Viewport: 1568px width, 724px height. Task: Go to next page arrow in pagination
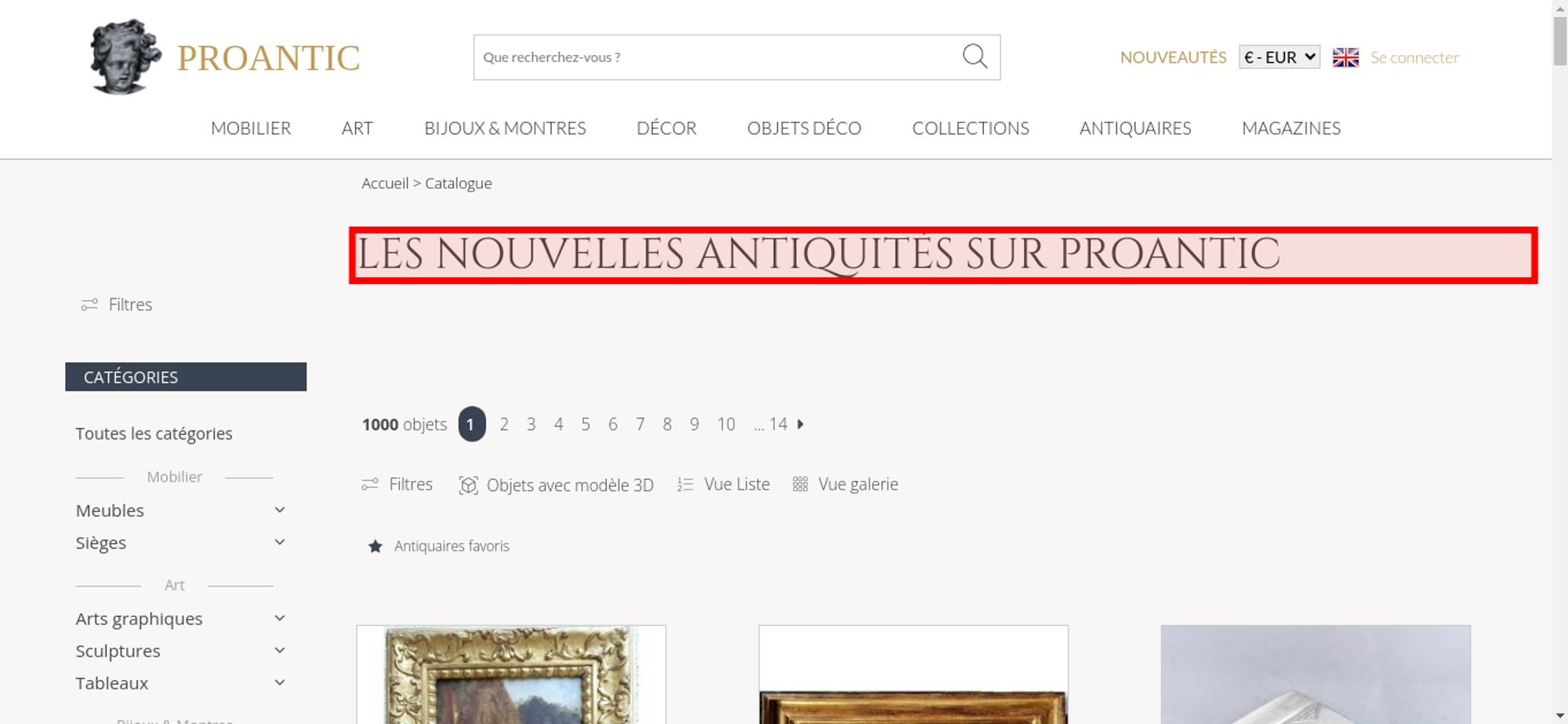tap(800, 424)
